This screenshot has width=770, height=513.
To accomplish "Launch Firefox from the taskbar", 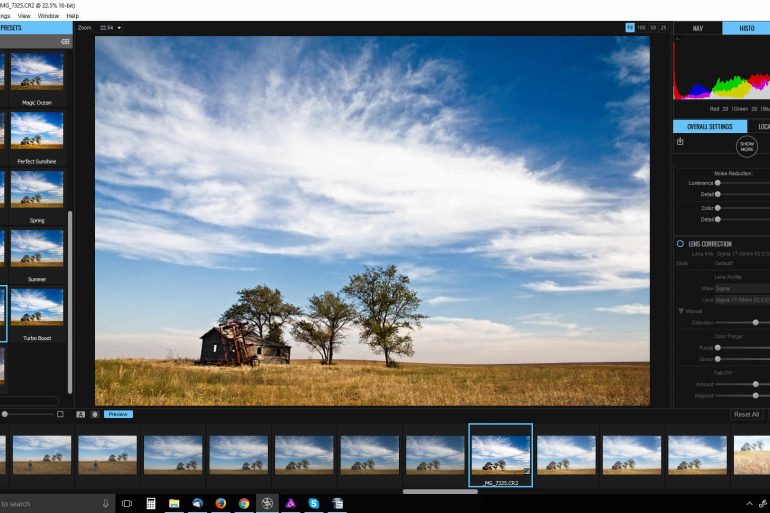I will pos(220,503).
